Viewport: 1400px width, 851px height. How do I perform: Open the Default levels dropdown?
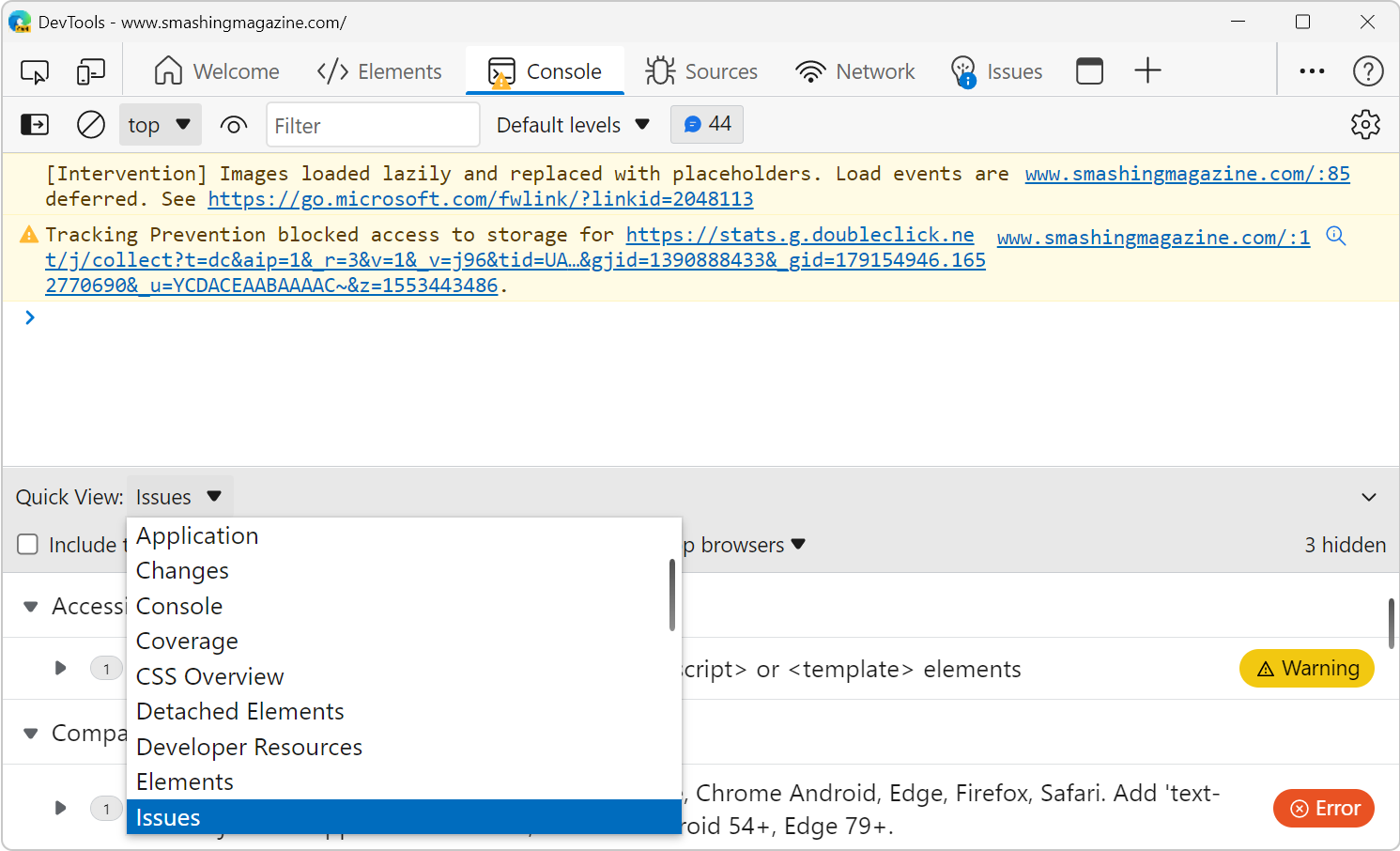(572, 124)
